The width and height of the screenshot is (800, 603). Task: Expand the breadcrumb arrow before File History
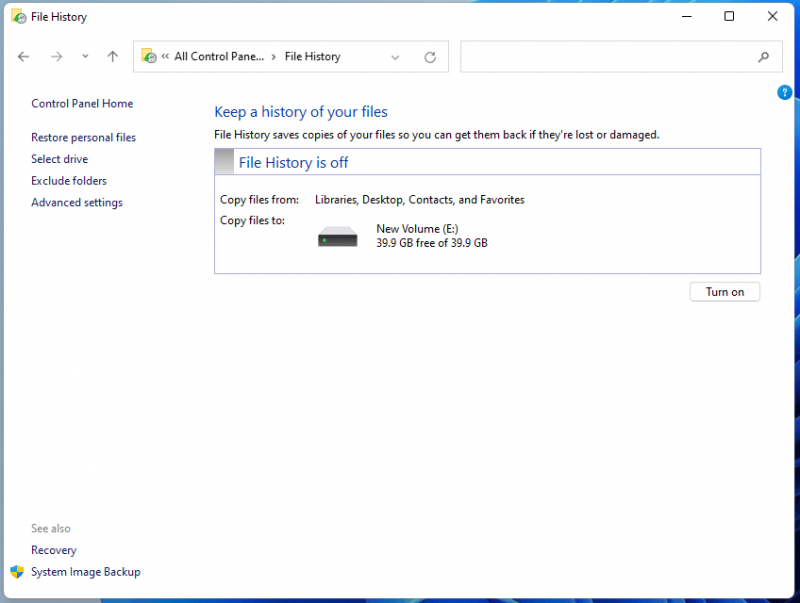pyautogui.click(x=274, y=57)
